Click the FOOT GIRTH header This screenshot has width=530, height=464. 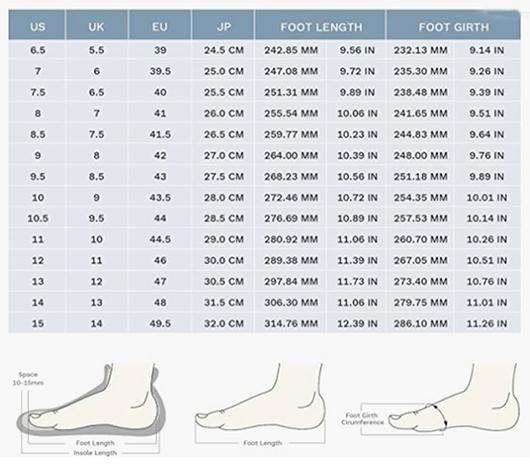(454, 26)
